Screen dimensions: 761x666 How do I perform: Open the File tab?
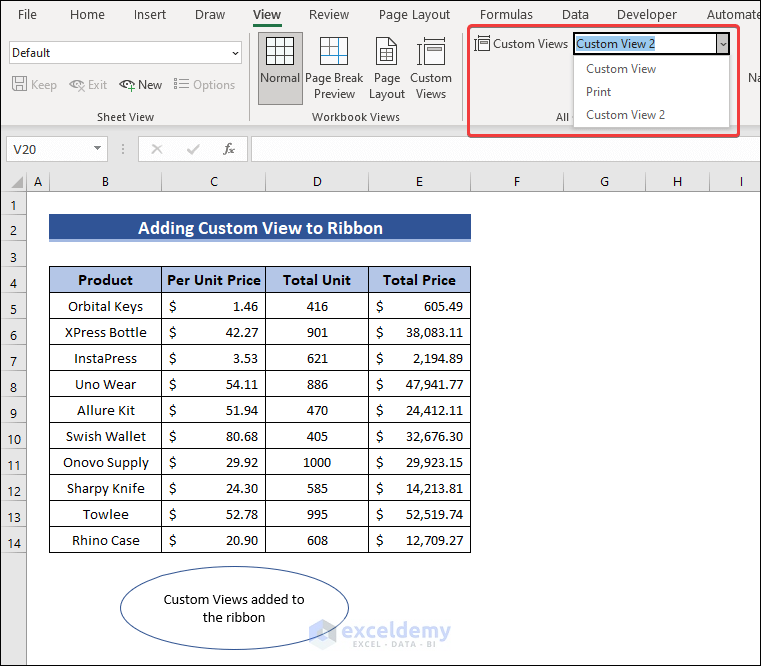coord(27,15)
